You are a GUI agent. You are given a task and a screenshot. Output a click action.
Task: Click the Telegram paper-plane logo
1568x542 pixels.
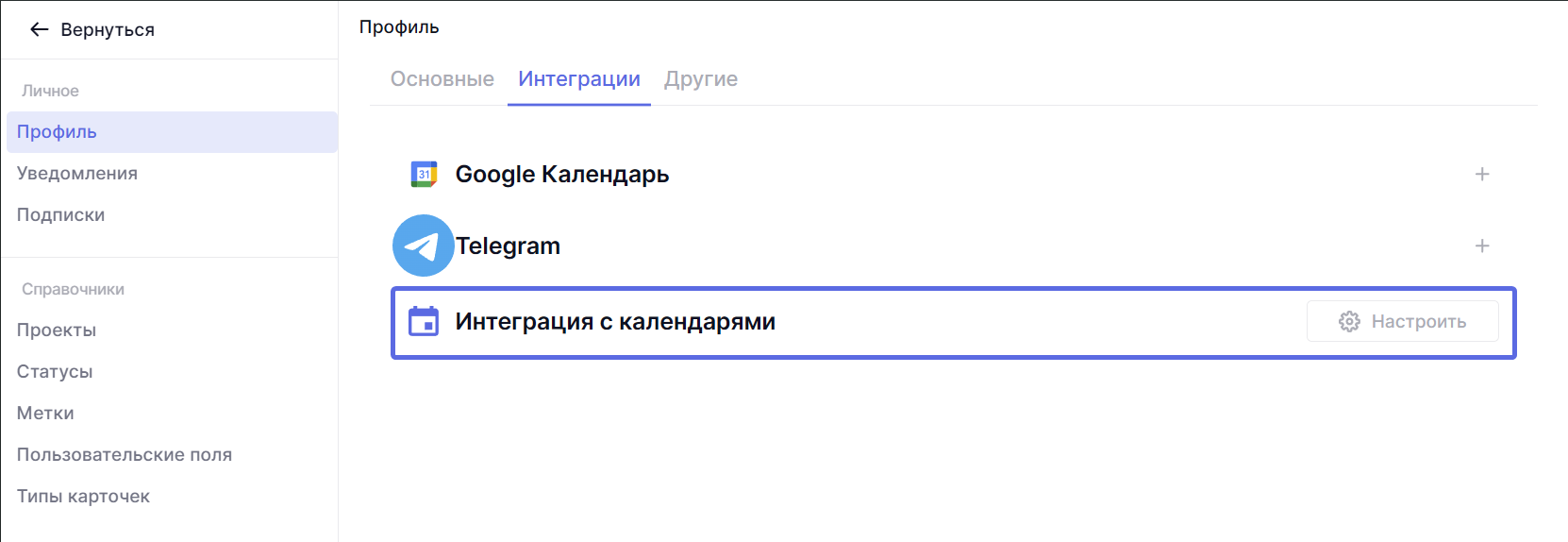coord(423,246)
